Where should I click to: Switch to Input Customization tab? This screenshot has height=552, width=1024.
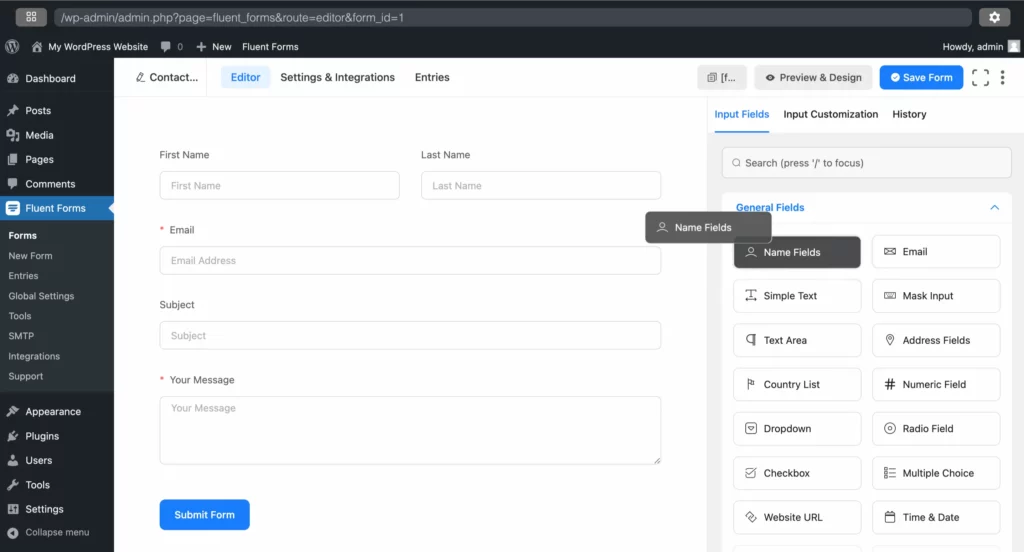(x=831, y=114)
